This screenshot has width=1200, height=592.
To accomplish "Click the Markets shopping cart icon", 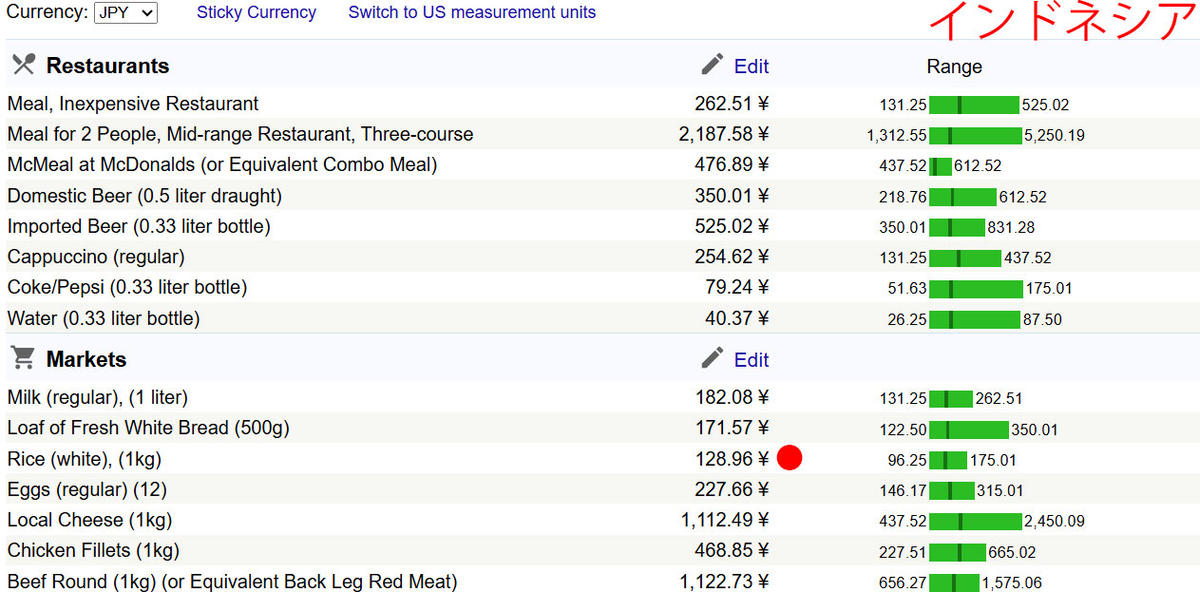I will pos(23,358).
